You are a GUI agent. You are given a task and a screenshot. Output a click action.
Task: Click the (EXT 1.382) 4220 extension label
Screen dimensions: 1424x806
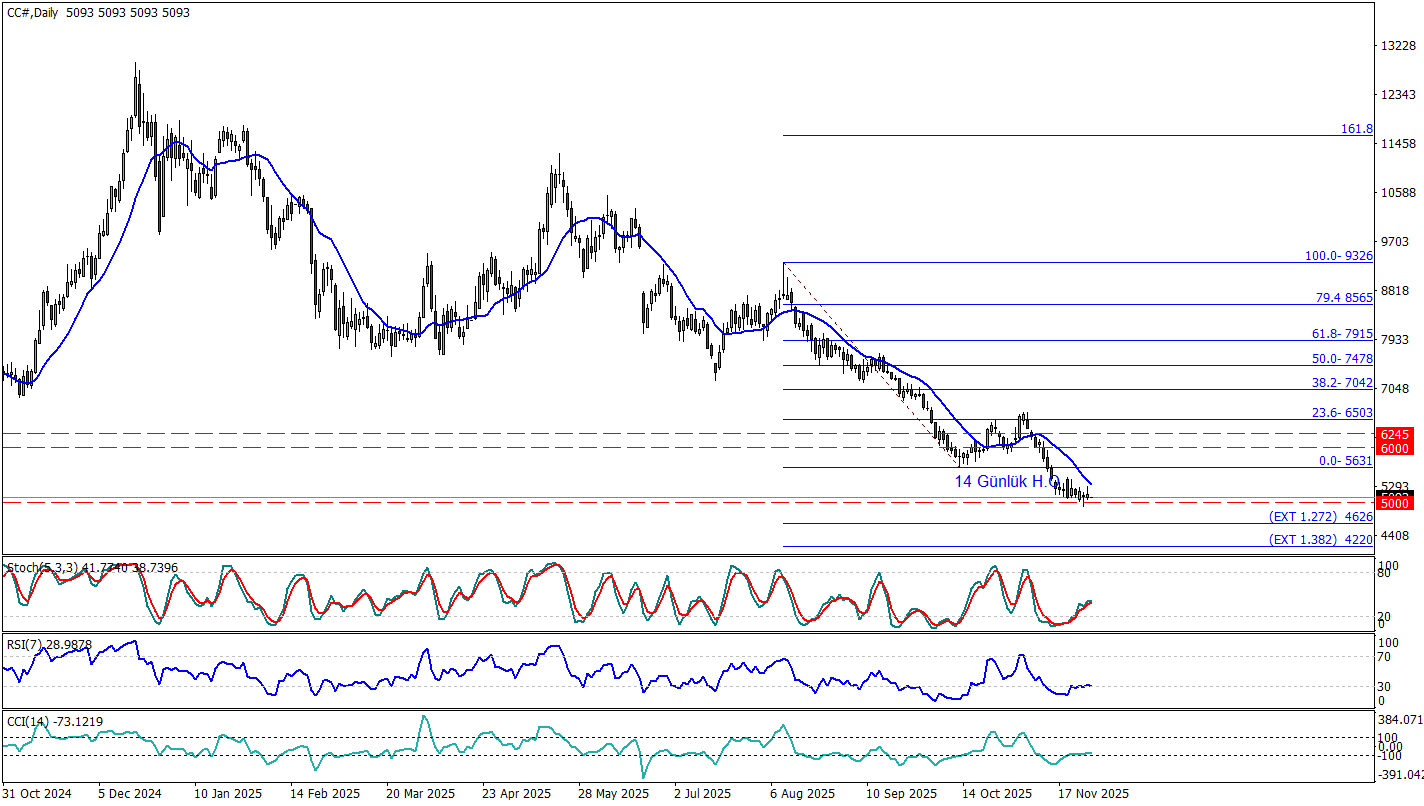(1320, 540)
